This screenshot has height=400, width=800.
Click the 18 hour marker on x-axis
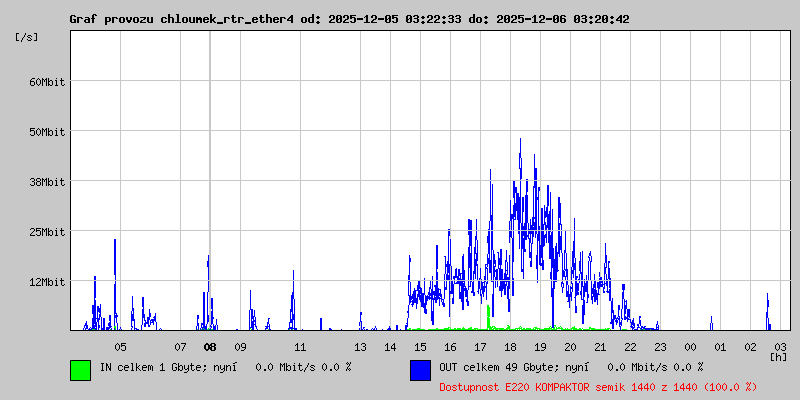tap(510, 347)
